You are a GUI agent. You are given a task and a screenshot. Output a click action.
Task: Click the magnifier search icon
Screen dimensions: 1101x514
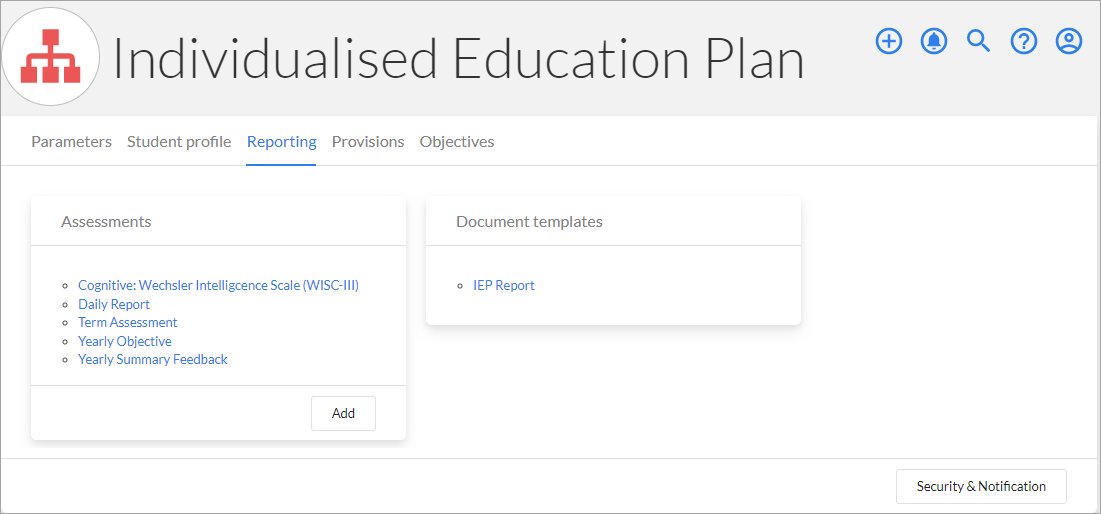tap(979, 41)
